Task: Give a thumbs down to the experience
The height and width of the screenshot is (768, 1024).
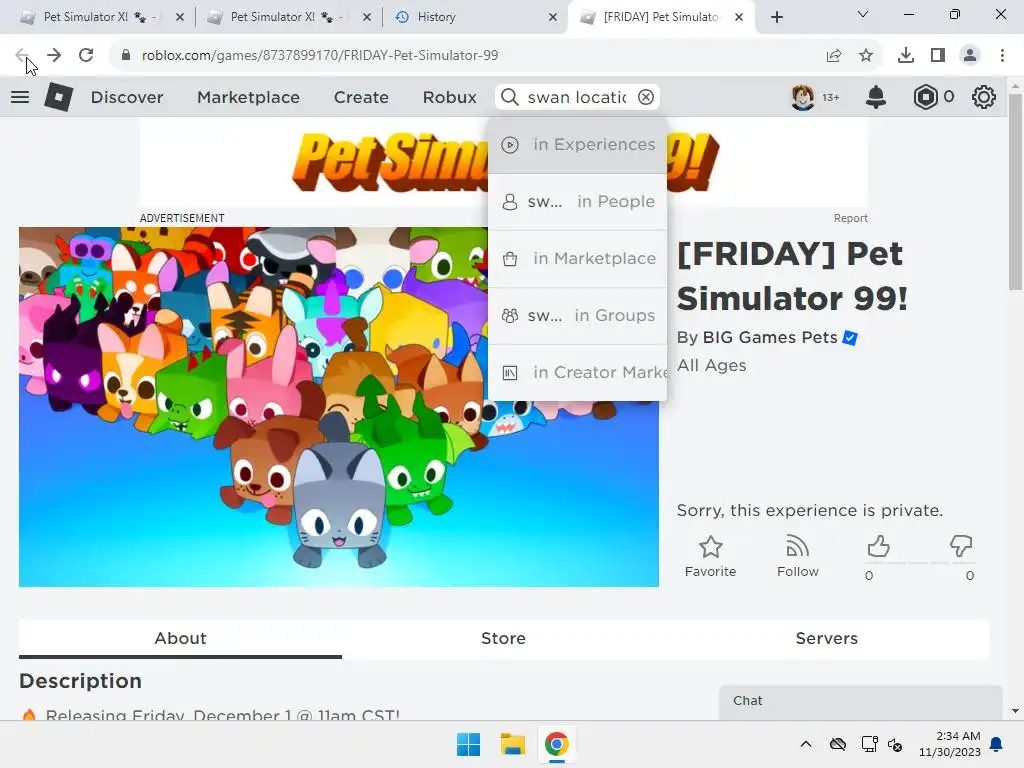Action: [961, 546]
